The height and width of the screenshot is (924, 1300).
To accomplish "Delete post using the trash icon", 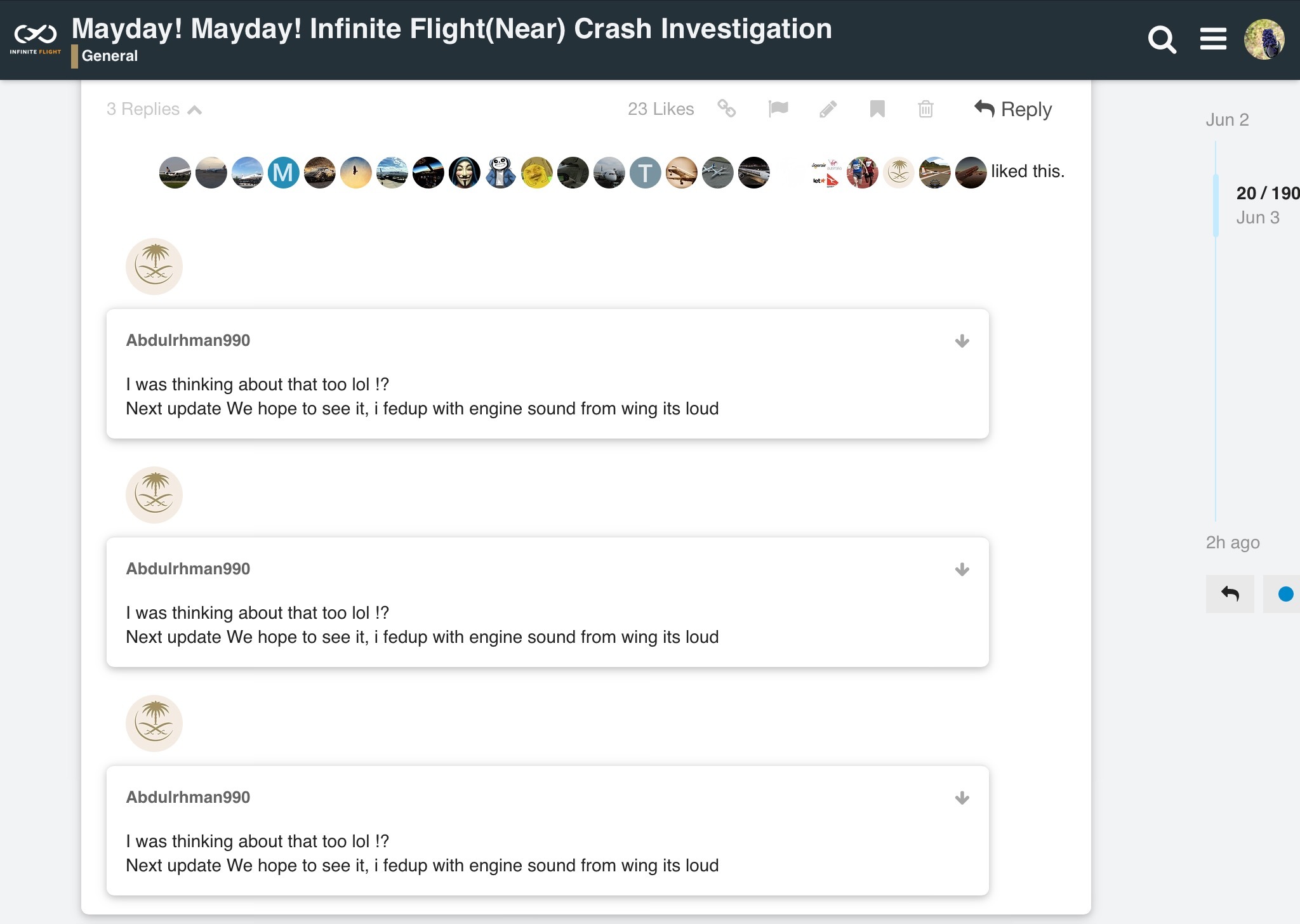I will point(925,109).
